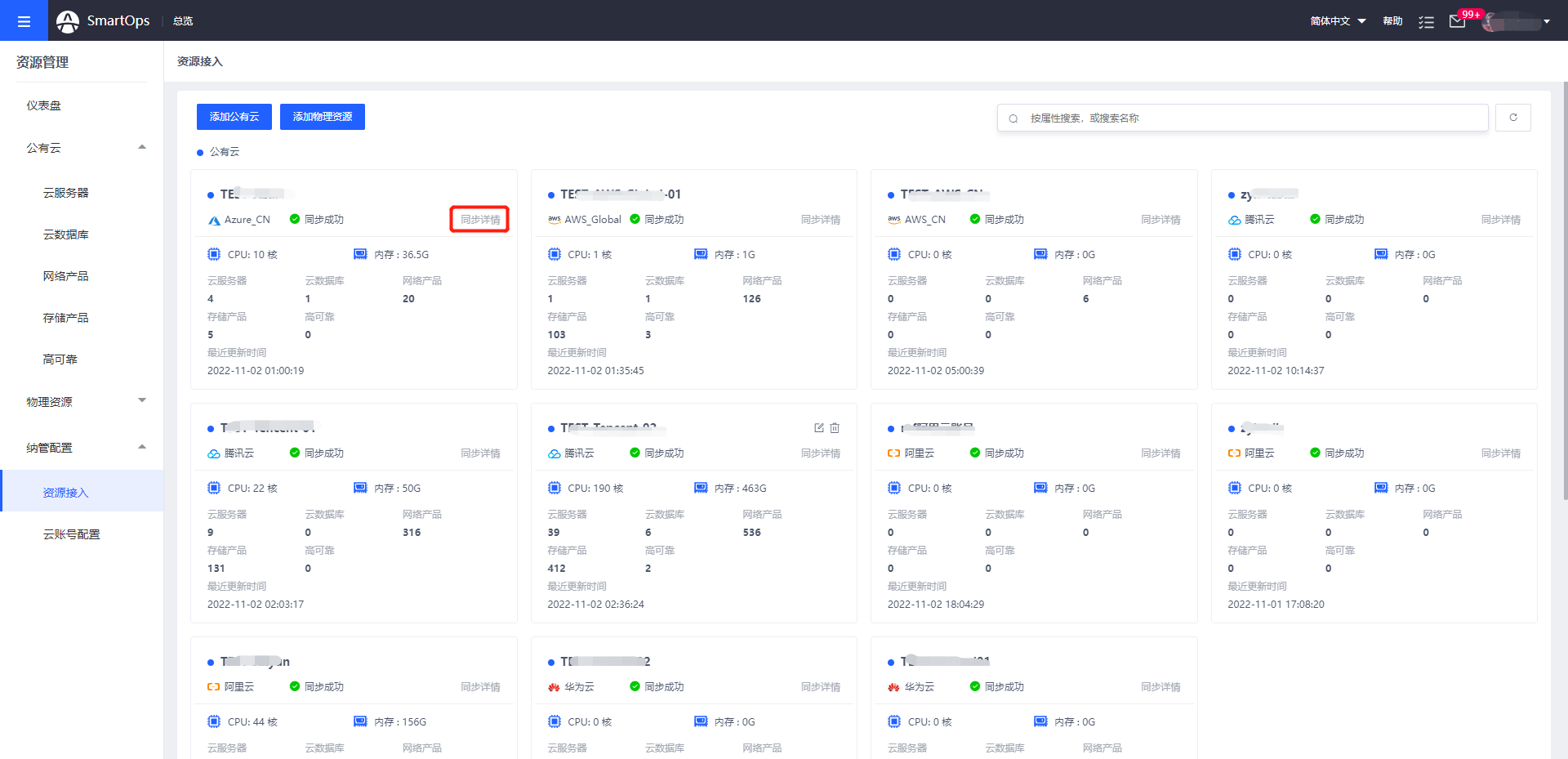Open the 简体中文 language dropdown

[x=1338, y=21]
